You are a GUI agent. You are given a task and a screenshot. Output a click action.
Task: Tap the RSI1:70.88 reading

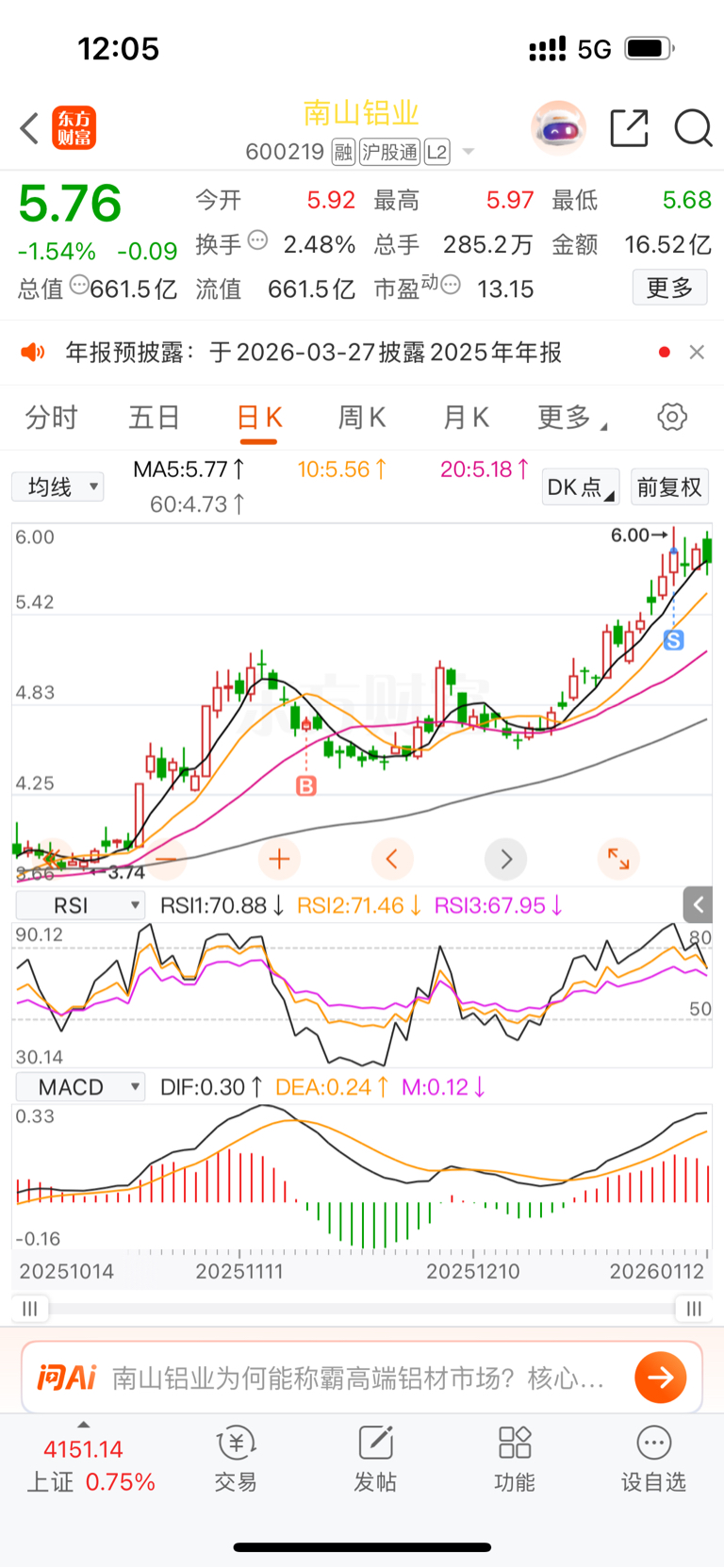(222, 905)
